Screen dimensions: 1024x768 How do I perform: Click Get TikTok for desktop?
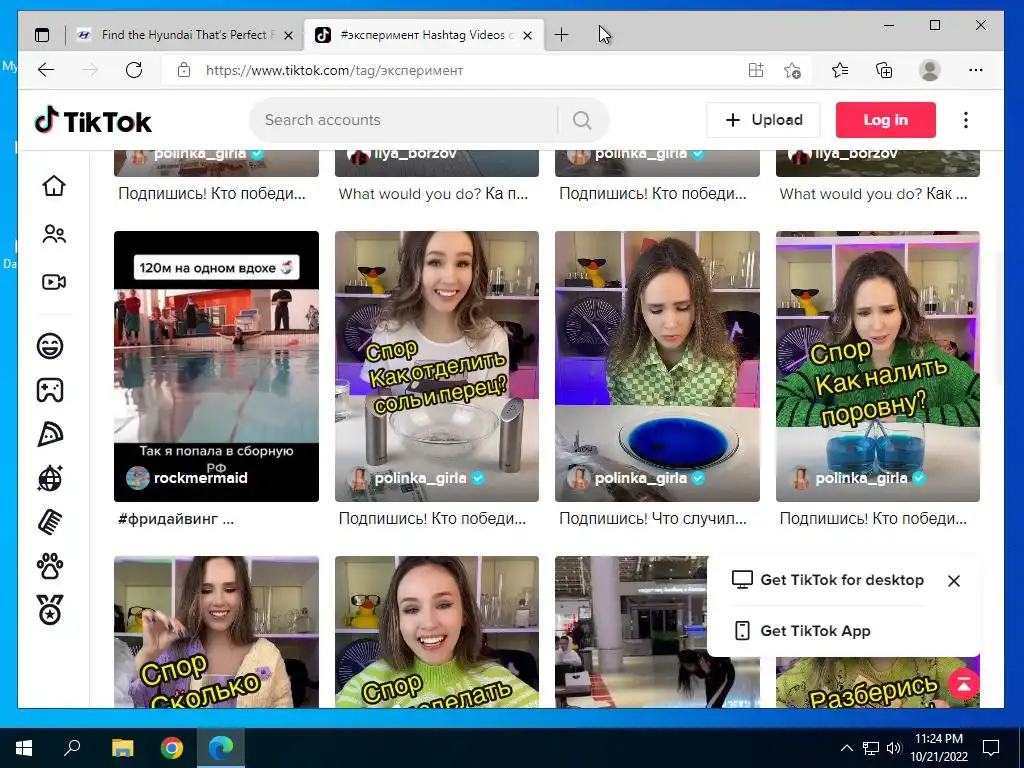[827, 580]
